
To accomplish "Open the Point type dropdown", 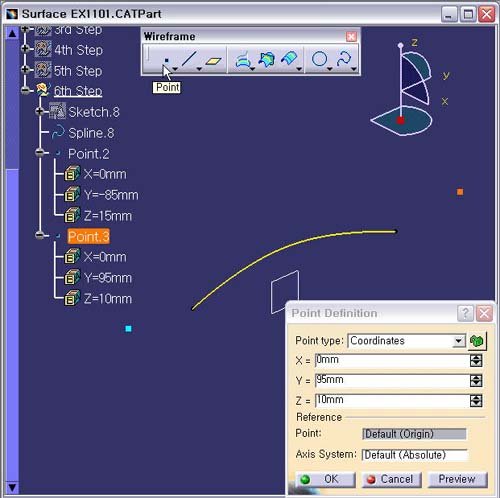I will coord(459,341).
